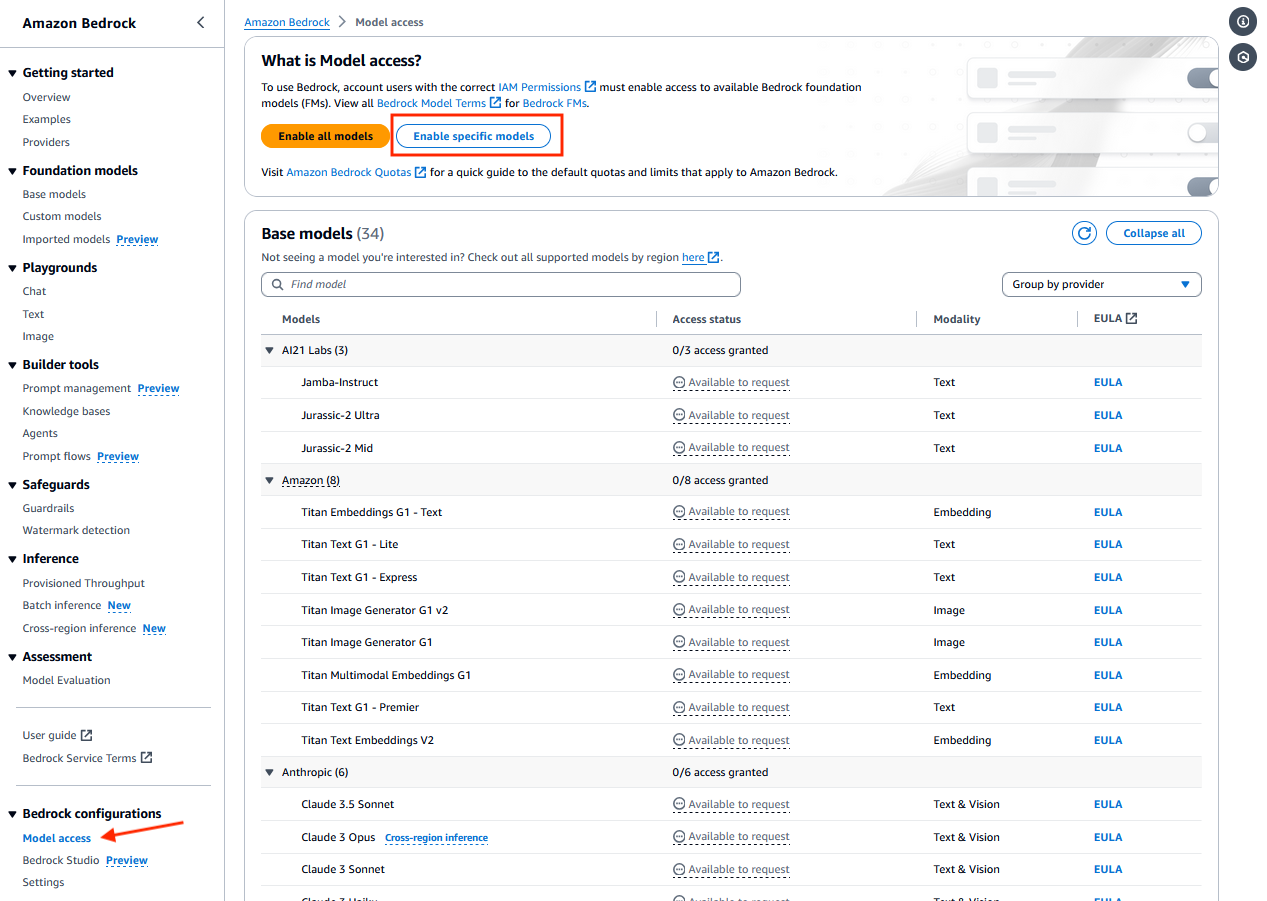Open Bedrock Studio in the sidebar
The height and width of the screenshot is (901, 1267).
coord(61,860)
